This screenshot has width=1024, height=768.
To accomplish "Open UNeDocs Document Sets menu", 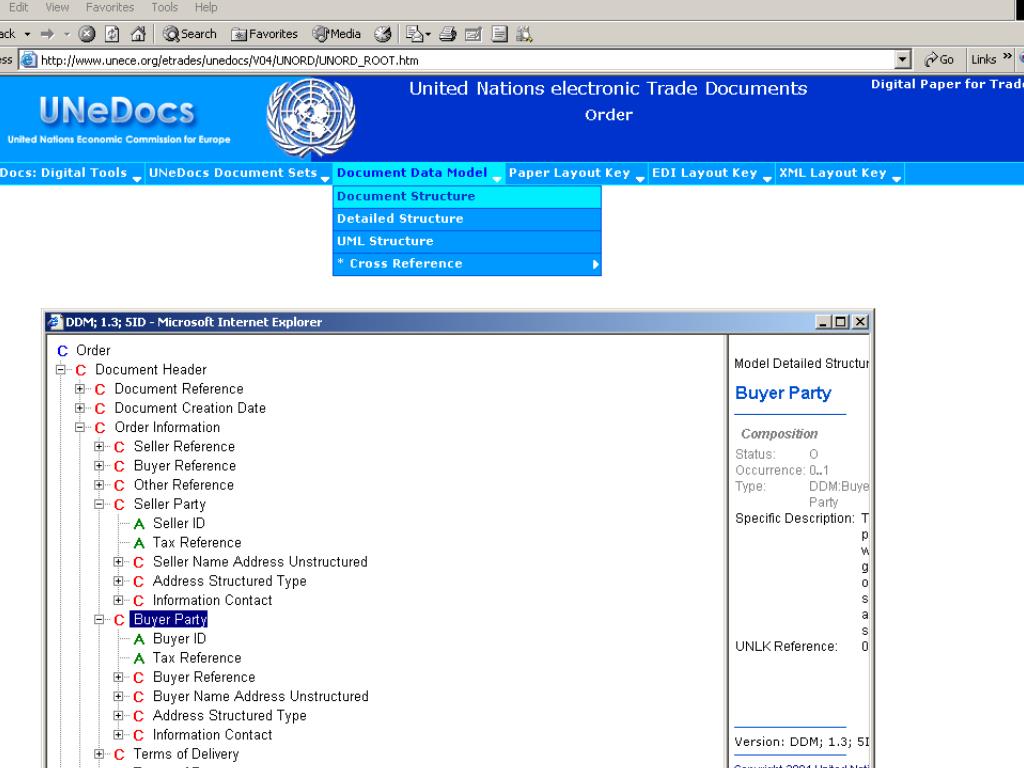I will click(x=238, y=173).
